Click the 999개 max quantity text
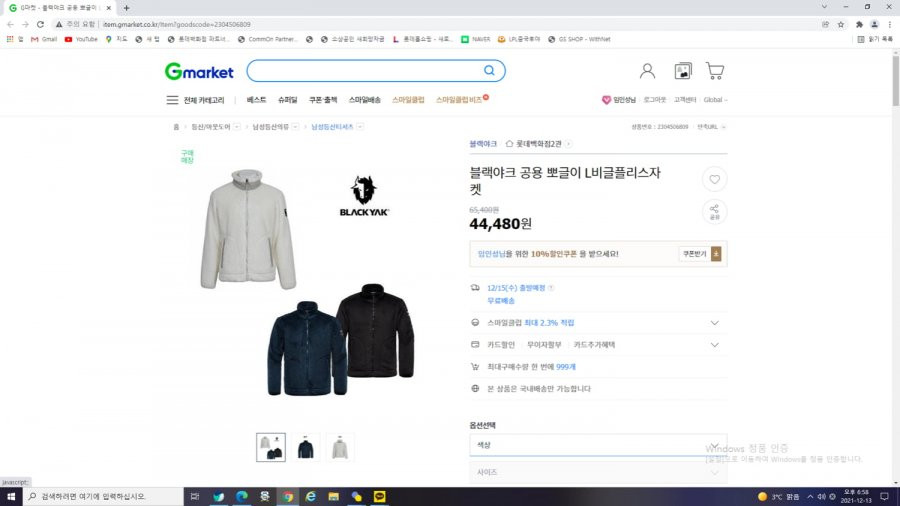 point(565,367)
